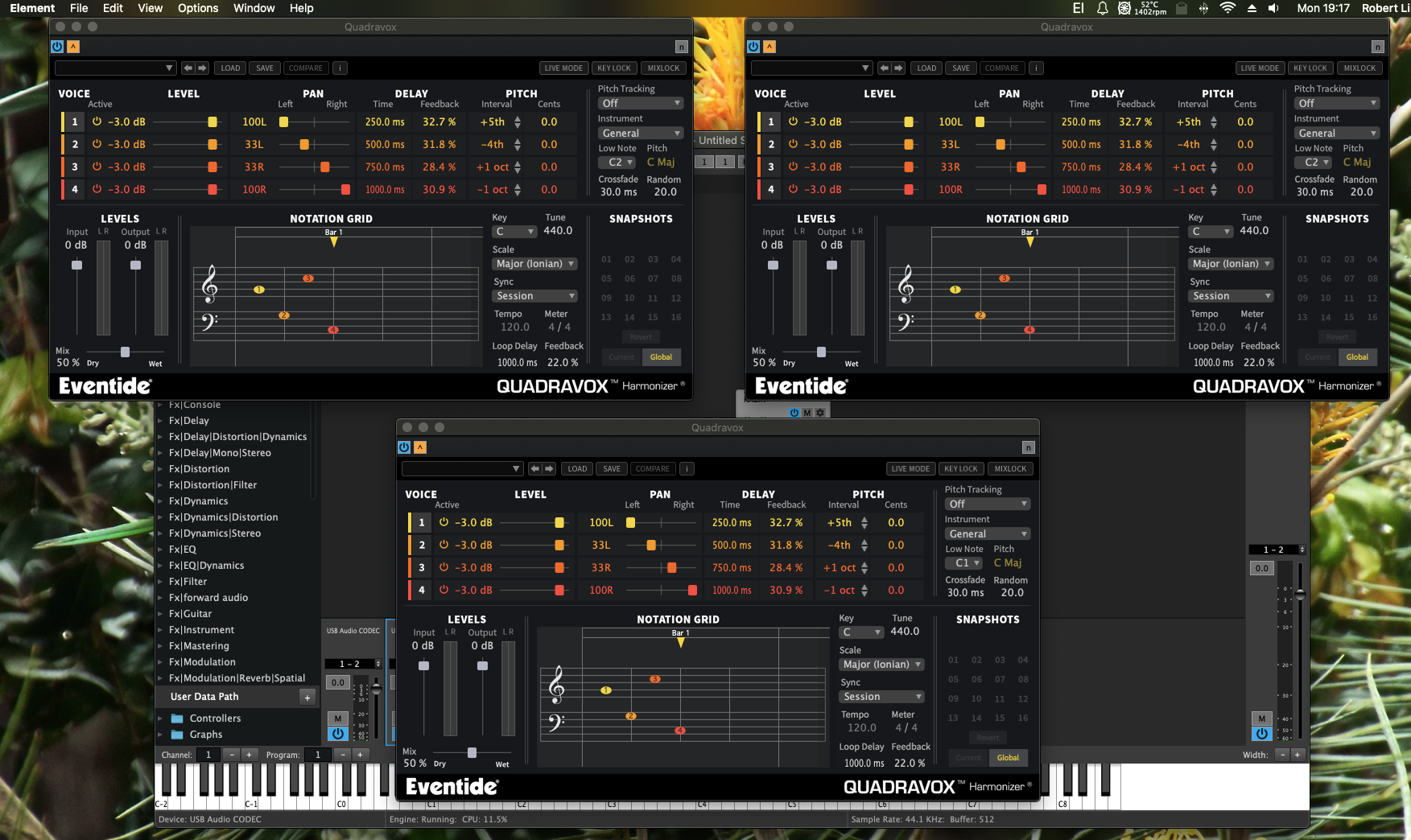Click MIXLOCK in top-right Quadravox
The image size is (1411, 840).
(x=1359, y=68)
